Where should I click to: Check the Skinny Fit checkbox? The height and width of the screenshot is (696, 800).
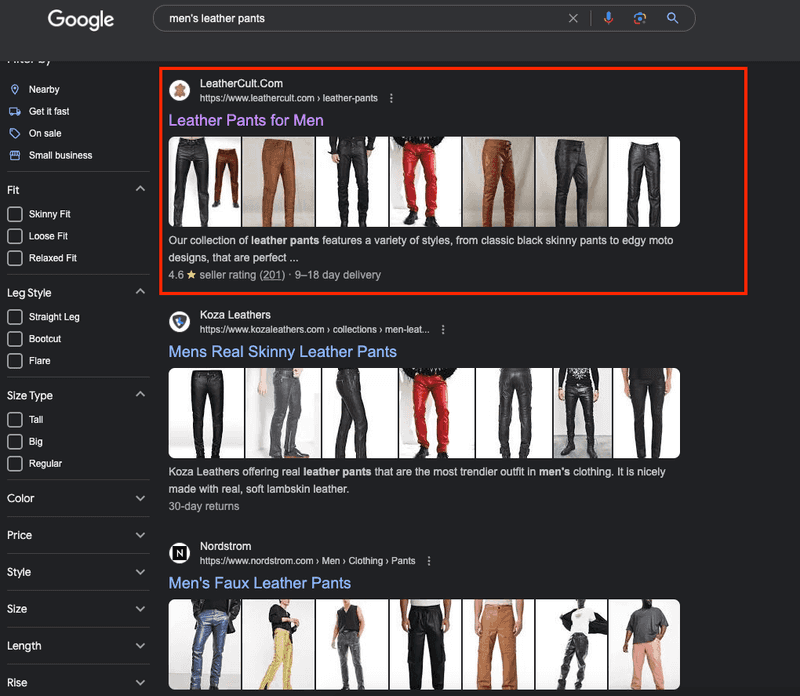pyautogui.click(x=15, y=214)
